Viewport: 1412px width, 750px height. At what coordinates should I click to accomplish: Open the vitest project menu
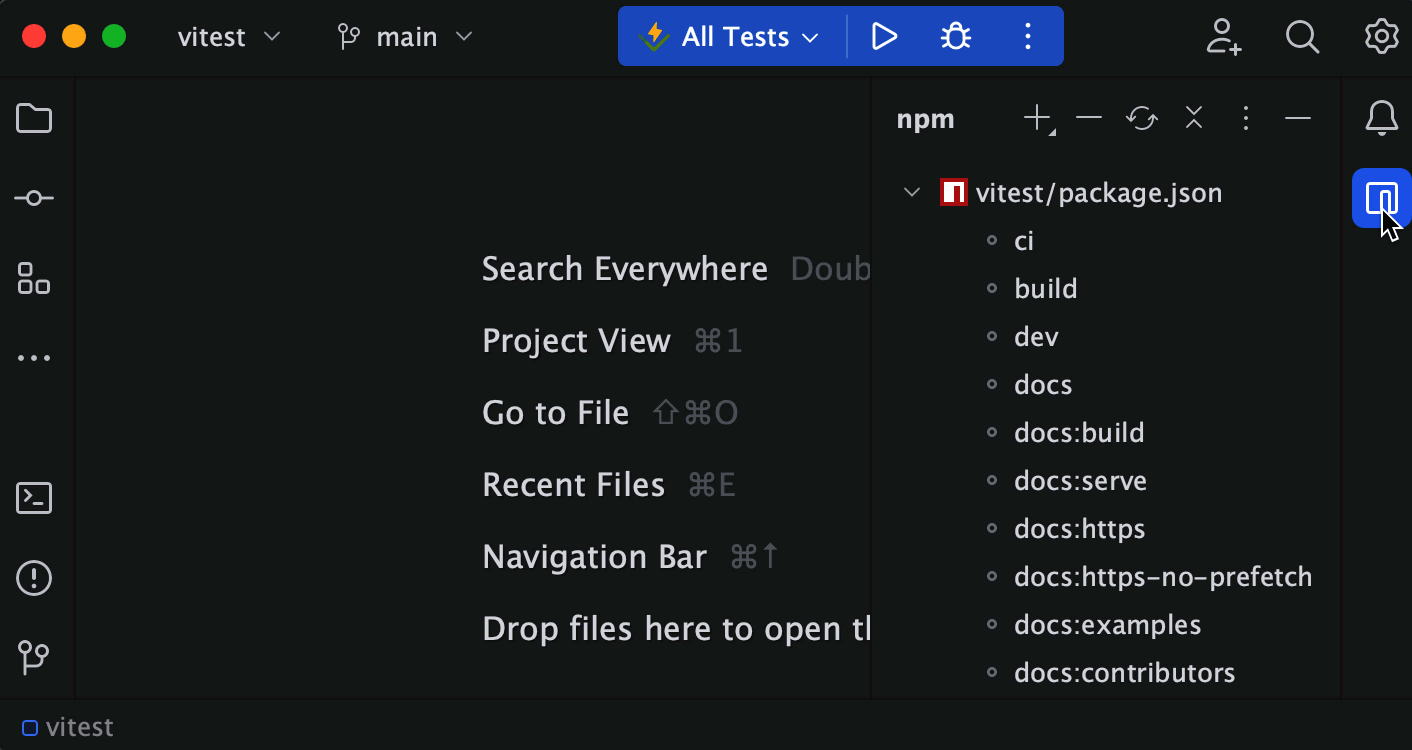228,36
